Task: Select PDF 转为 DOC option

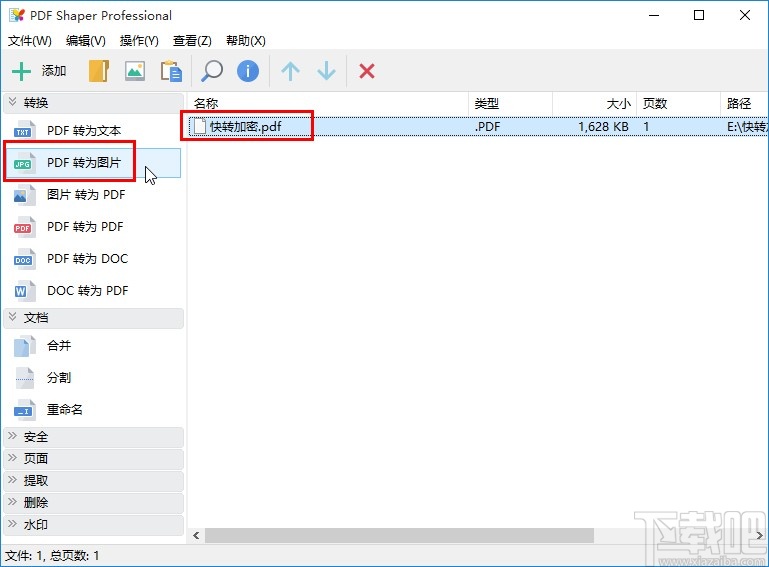Action: point(87,258)
